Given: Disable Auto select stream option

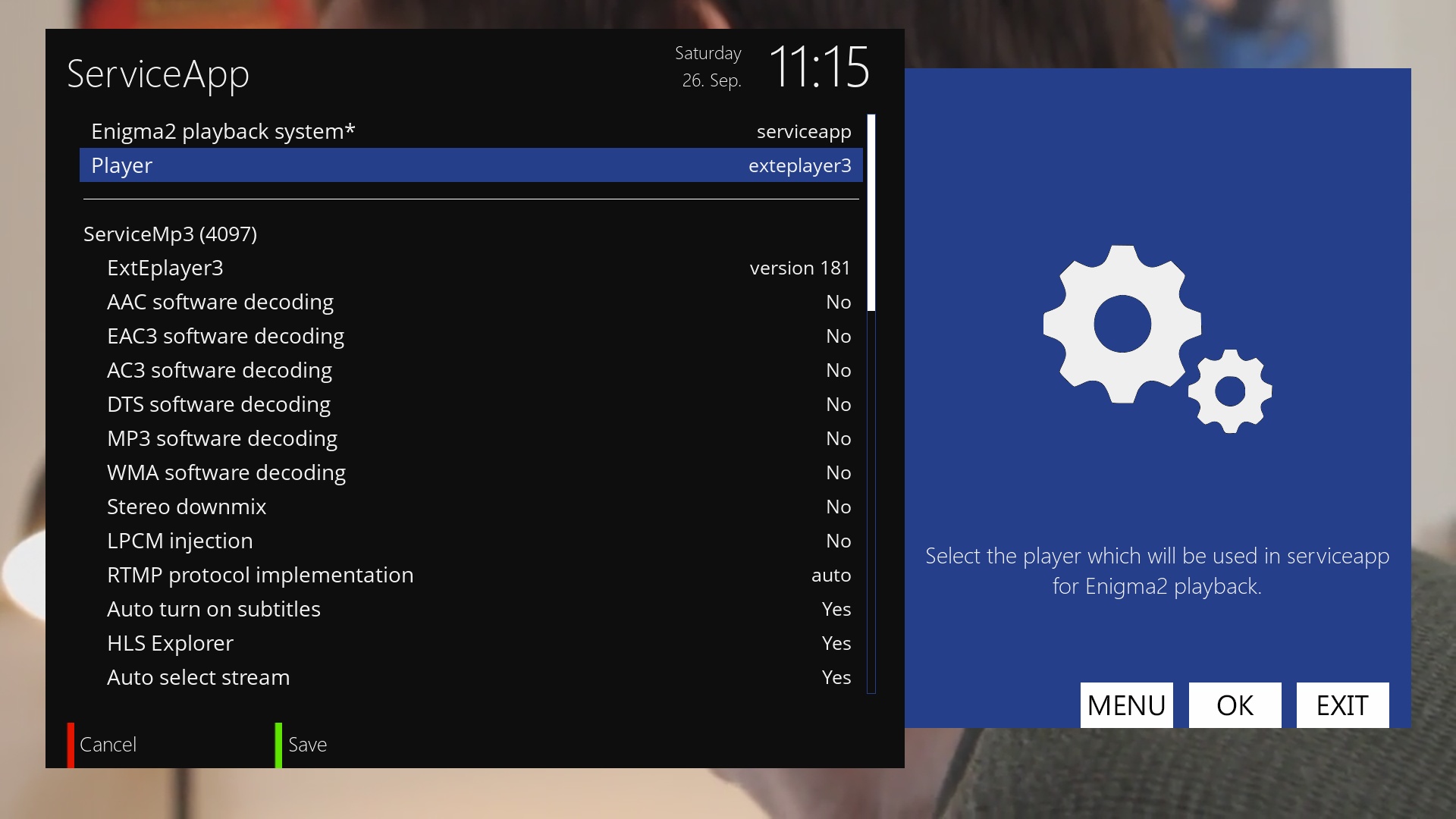Looking at the screenshot, I should coord(471,677).
